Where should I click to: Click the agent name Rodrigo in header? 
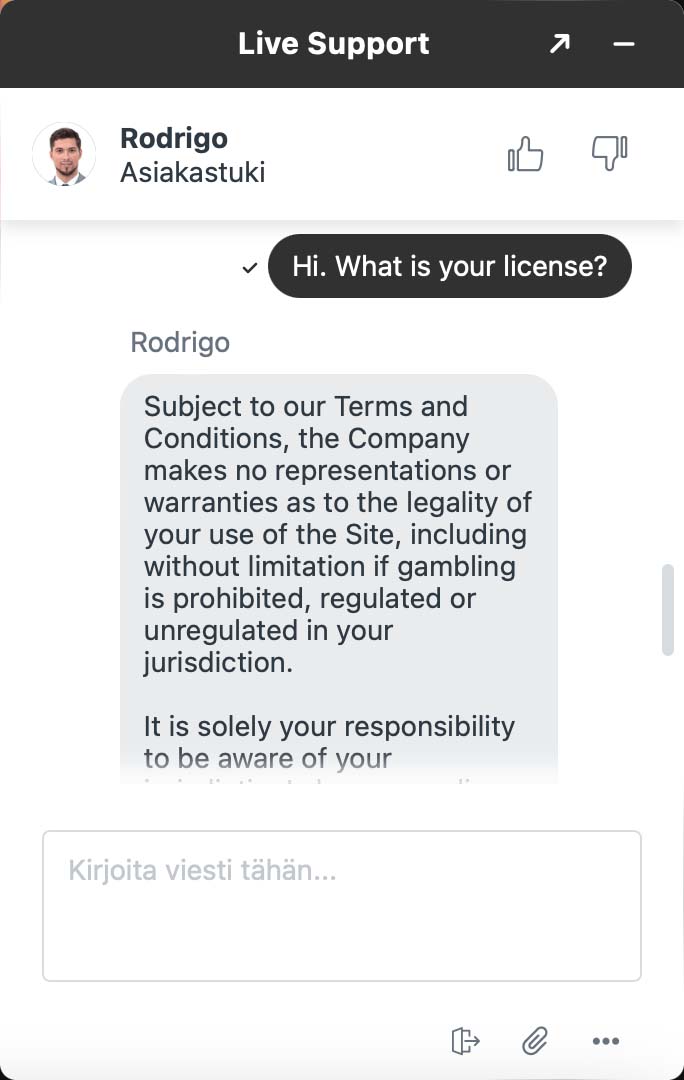pyautogui.click(x=174, y=138)
